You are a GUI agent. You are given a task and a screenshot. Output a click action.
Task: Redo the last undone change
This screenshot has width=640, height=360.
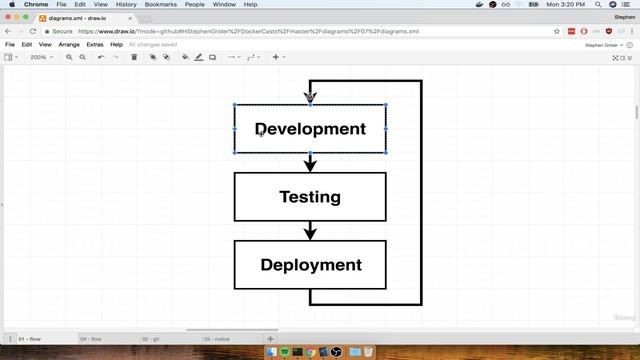116,58
